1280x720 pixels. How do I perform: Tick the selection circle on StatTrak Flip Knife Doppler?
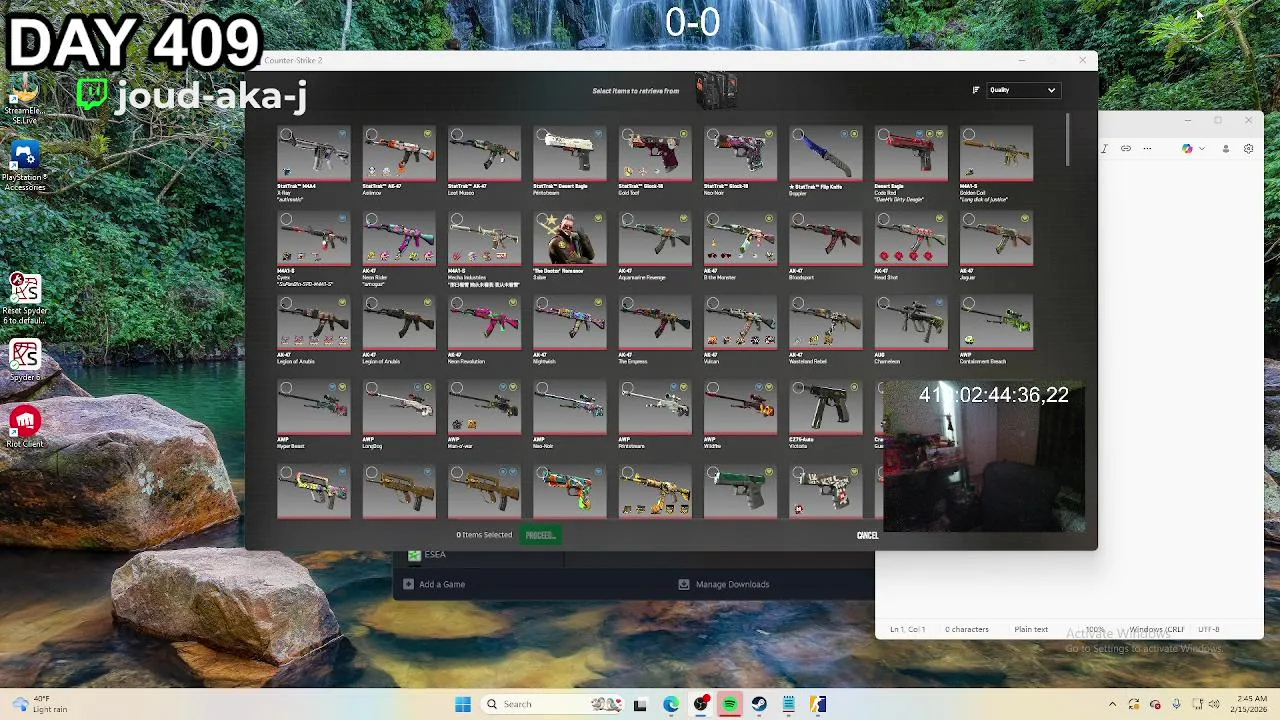point(798,135)
